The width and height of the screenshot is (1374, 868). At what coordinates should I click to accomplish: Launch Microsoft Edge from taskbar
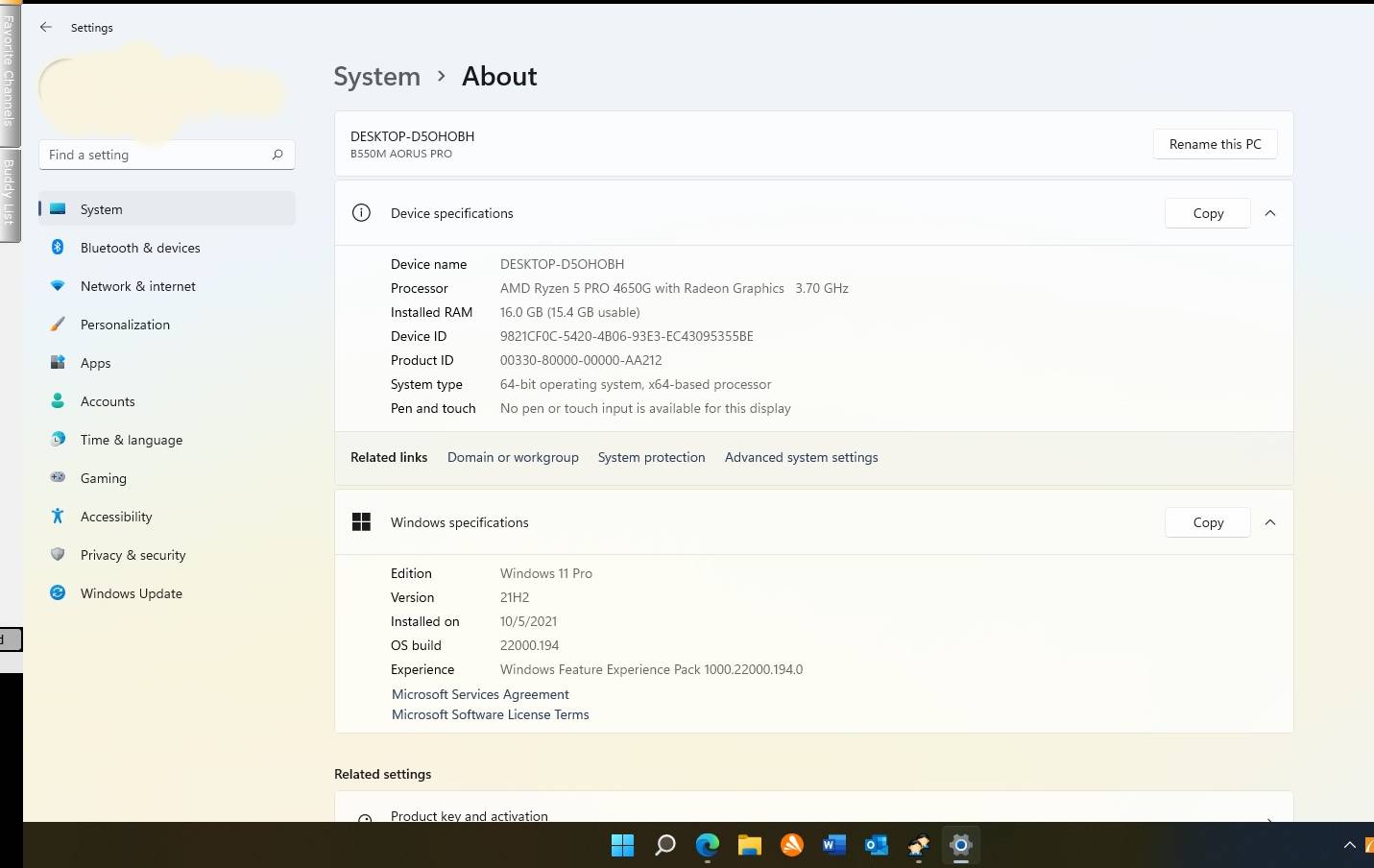click(x=708, y=845)
